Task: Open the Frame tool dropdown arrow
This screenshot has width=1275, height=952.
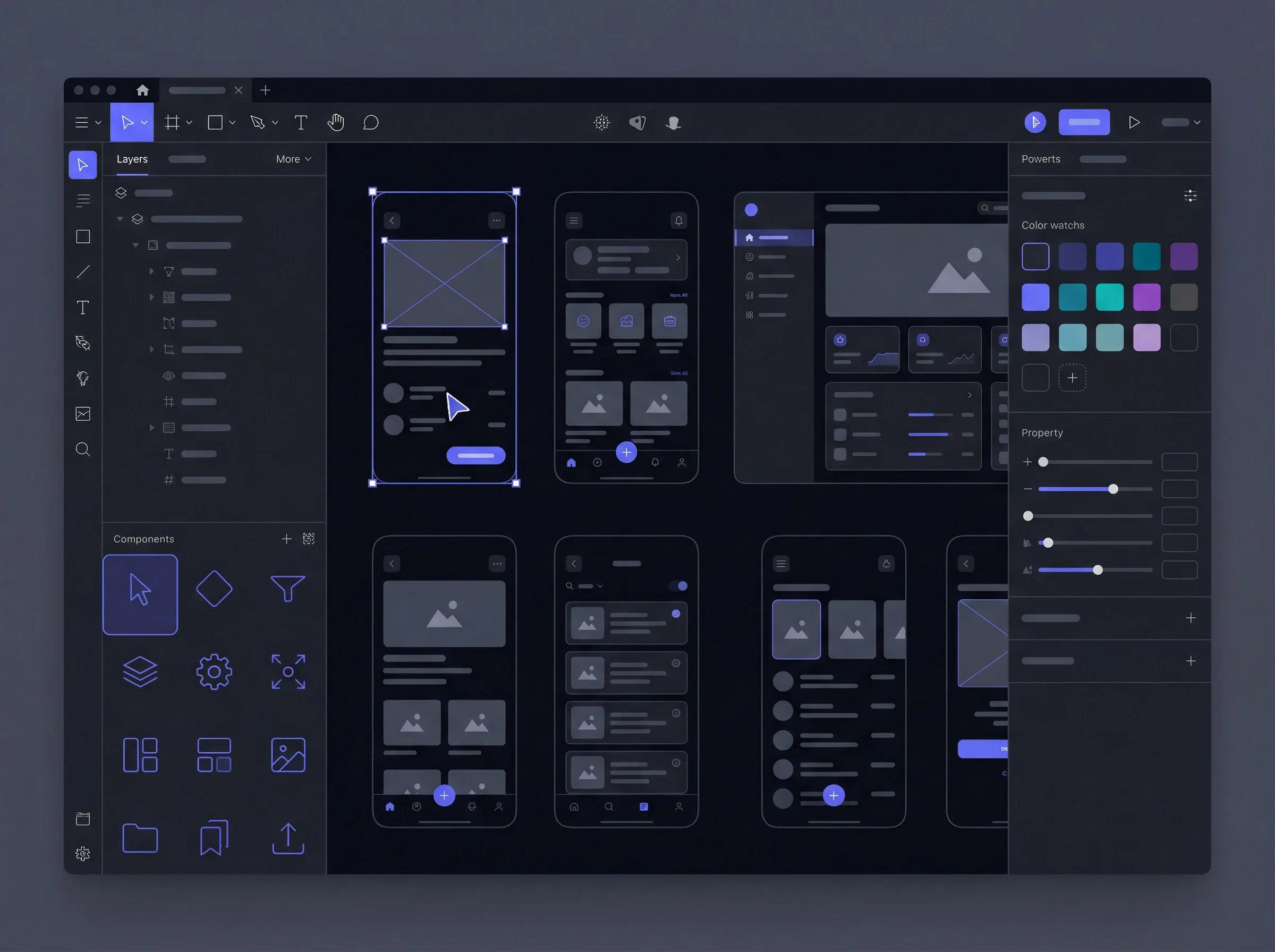Action: click(189, 123)
